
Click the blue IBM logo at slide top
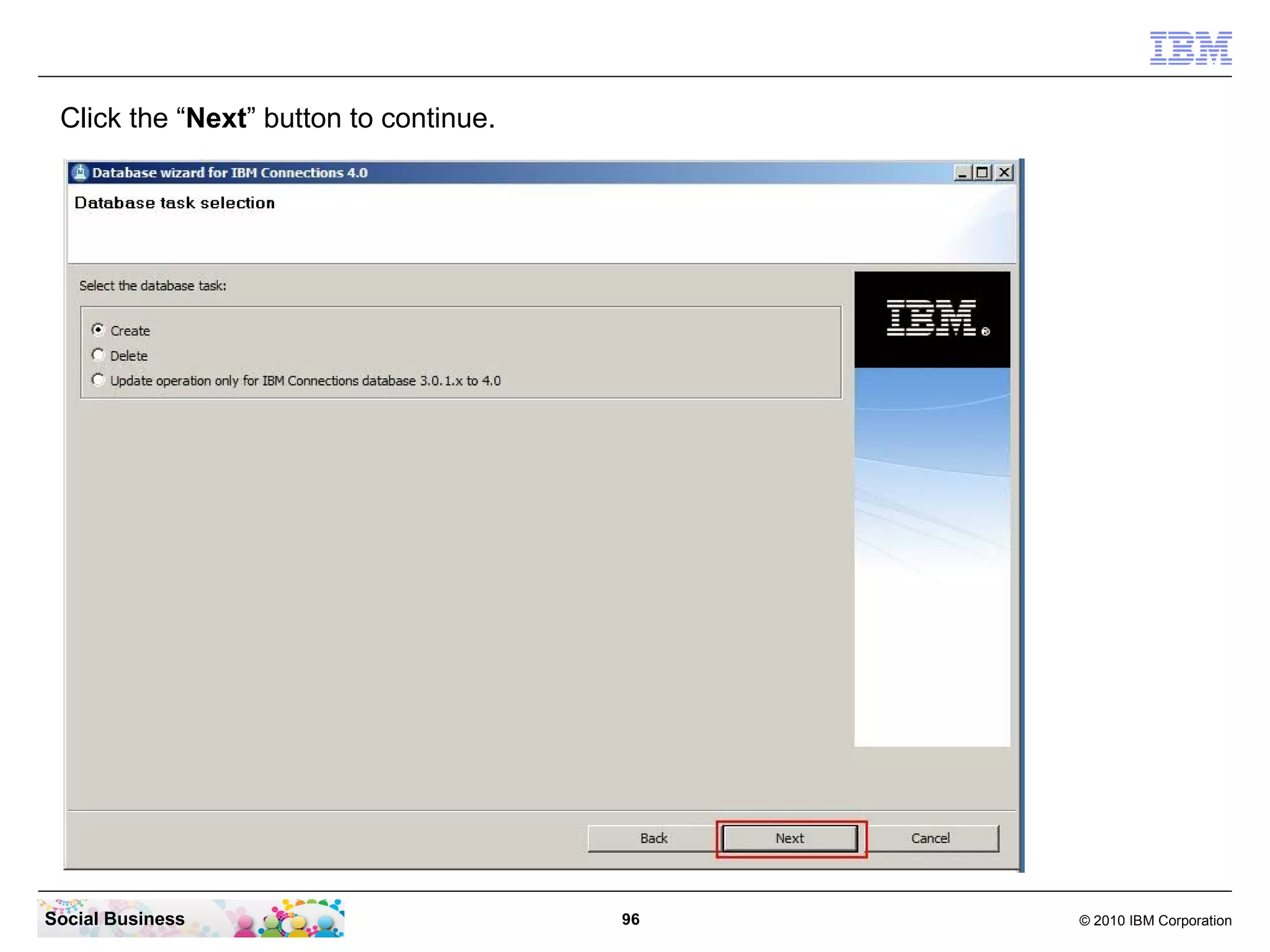click(x=1191, y=48)
